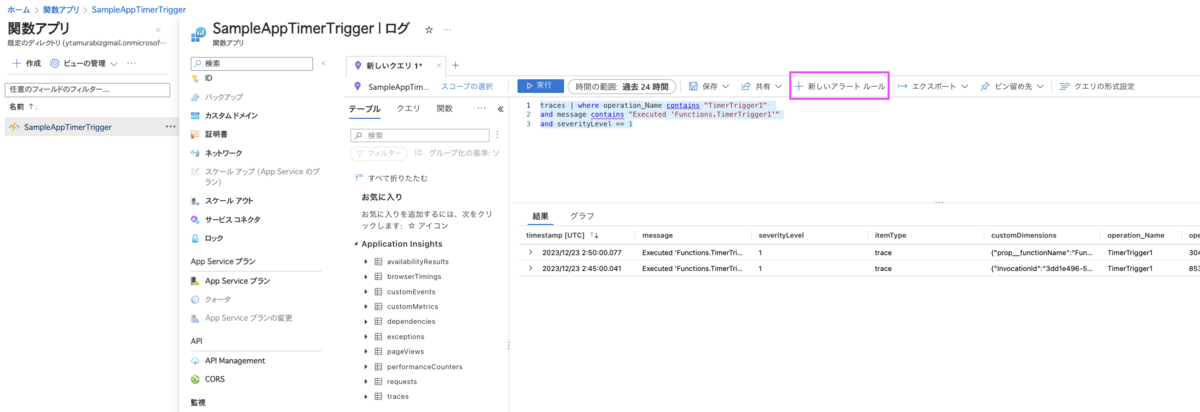Open the 証明書 menu item

[x=216, y=134]
